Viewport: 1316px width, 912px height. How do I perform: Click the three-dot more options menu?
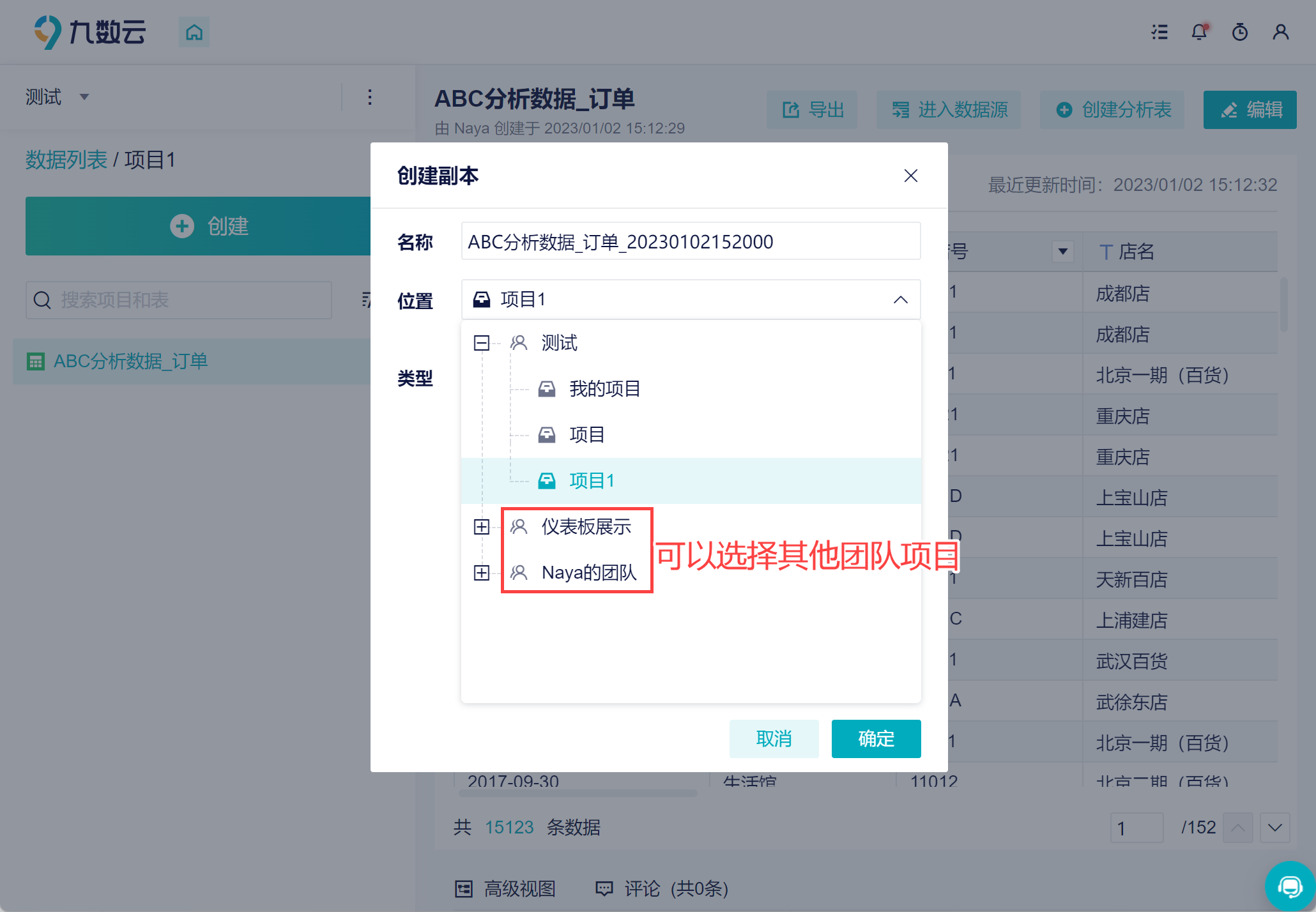tap(370, 97)
